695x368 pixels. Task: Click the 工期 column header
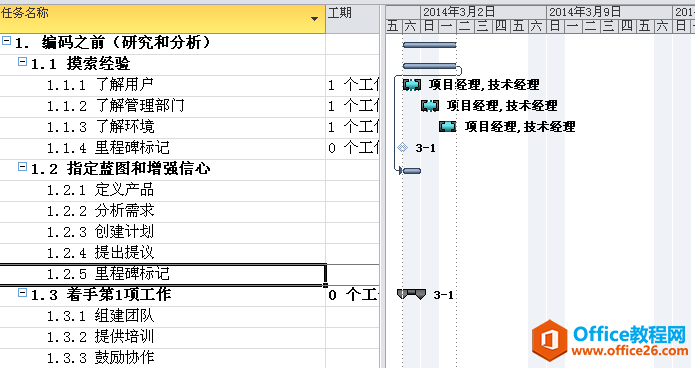[353, 19]
